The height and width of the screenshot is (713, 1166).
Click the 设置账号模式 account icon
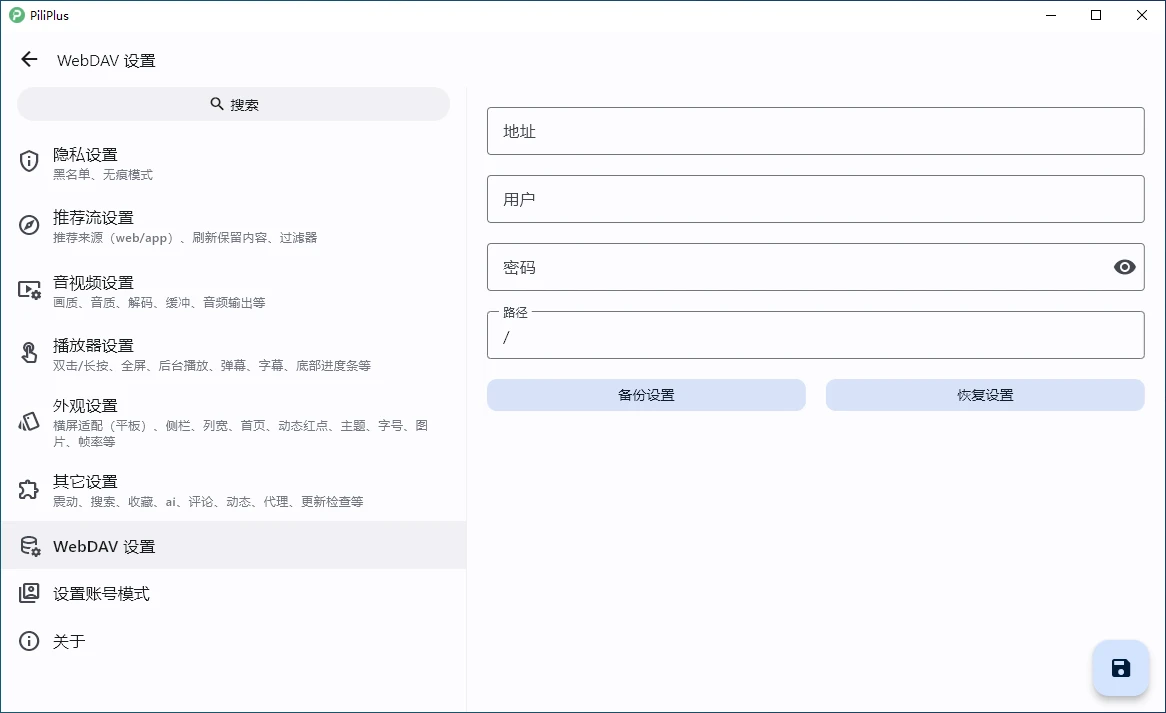29,593
